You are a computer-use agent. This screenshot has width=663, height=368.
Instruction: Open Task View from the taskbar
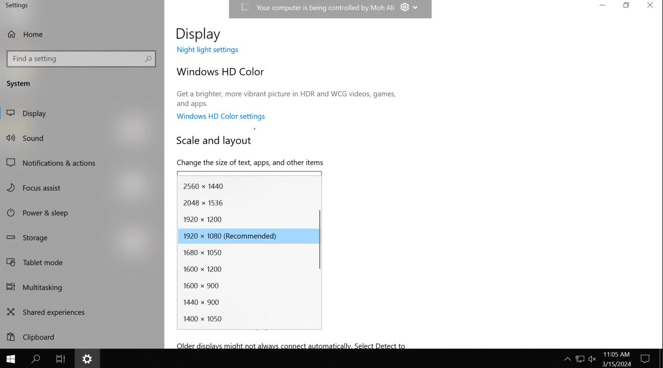(x=60, y=359)
